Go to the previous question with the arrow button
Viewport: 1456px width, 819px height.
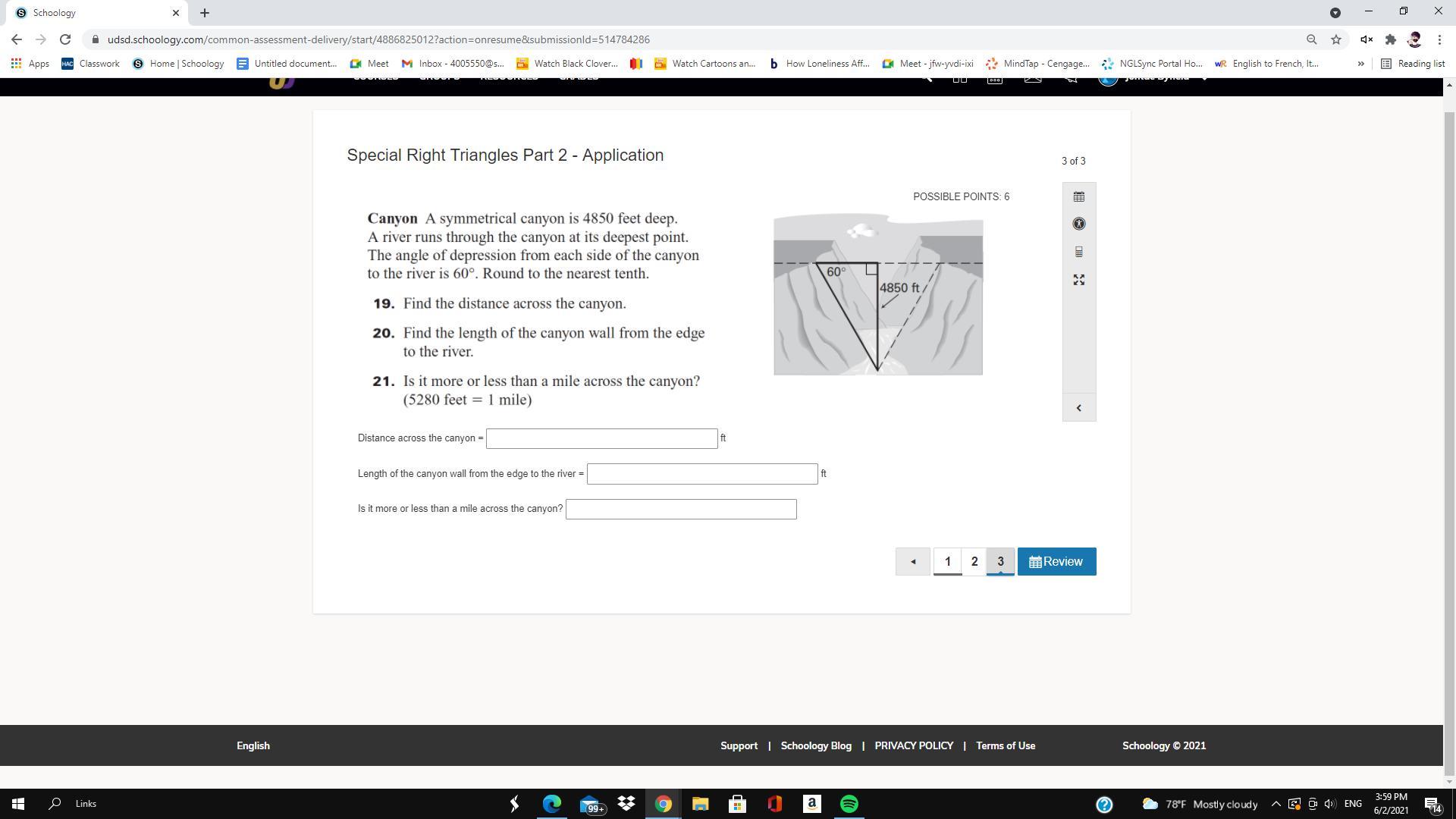coord(912,562)
